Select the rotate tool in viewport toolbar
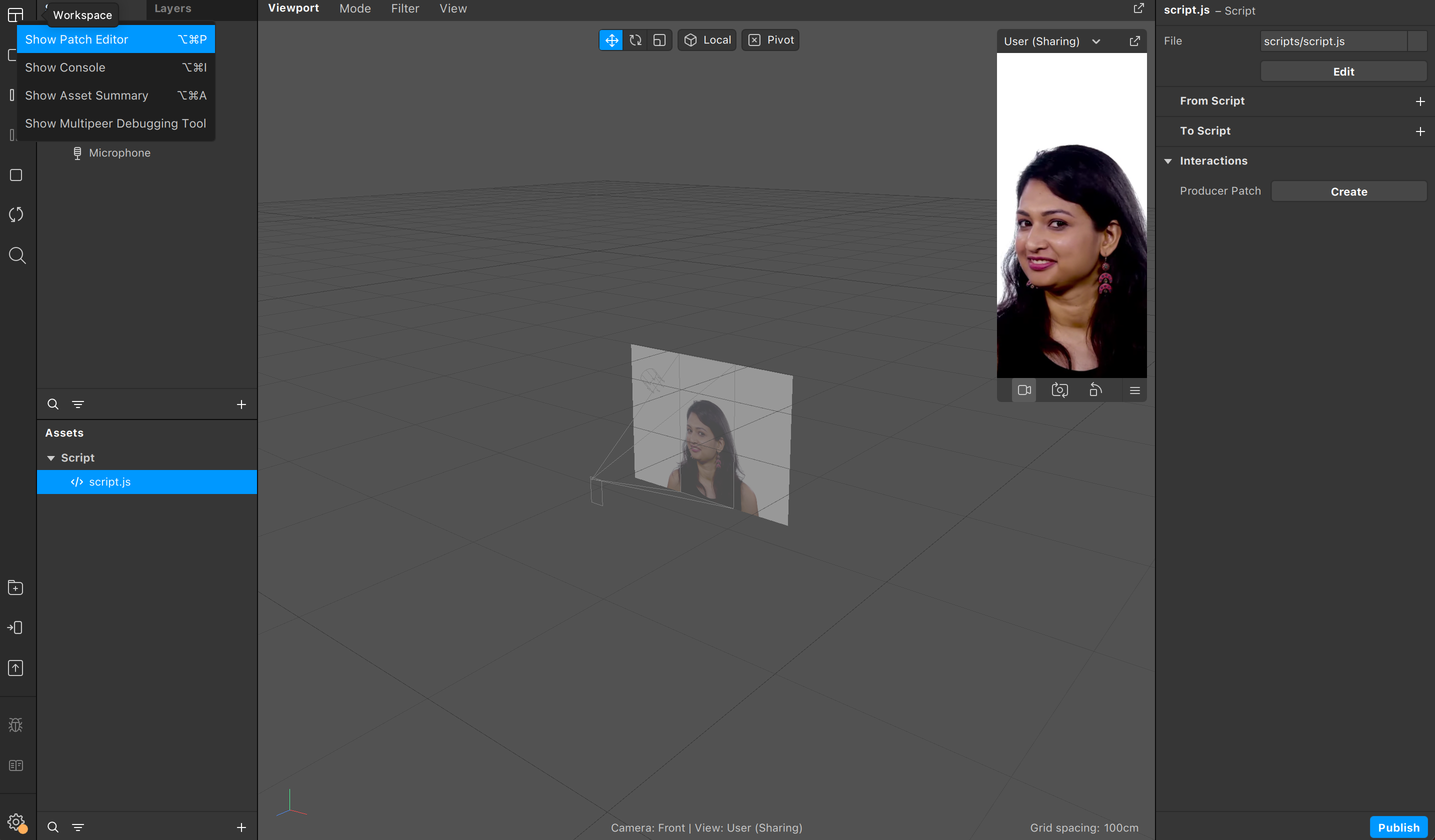This screenshot has height=840, width=1435. click(x=635, y=40)
